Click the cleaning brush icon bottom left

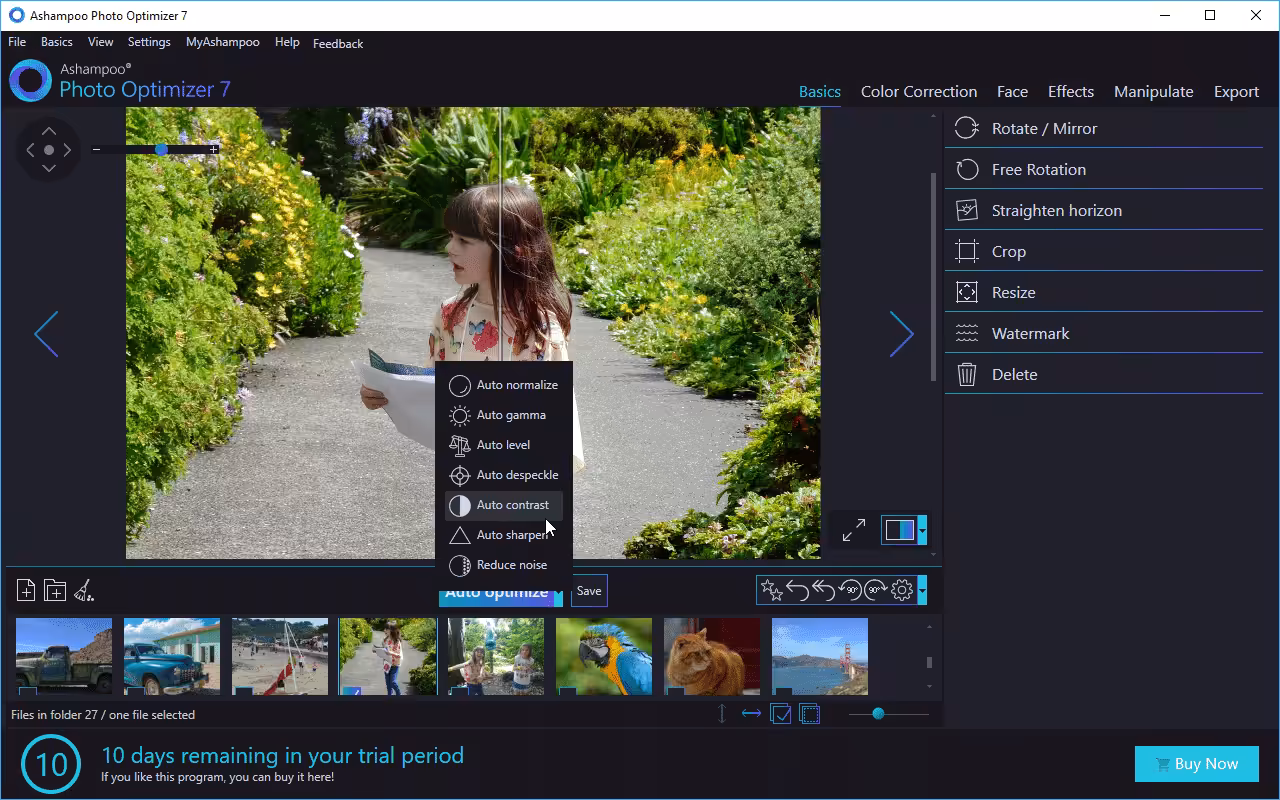(x=84, y=590)
